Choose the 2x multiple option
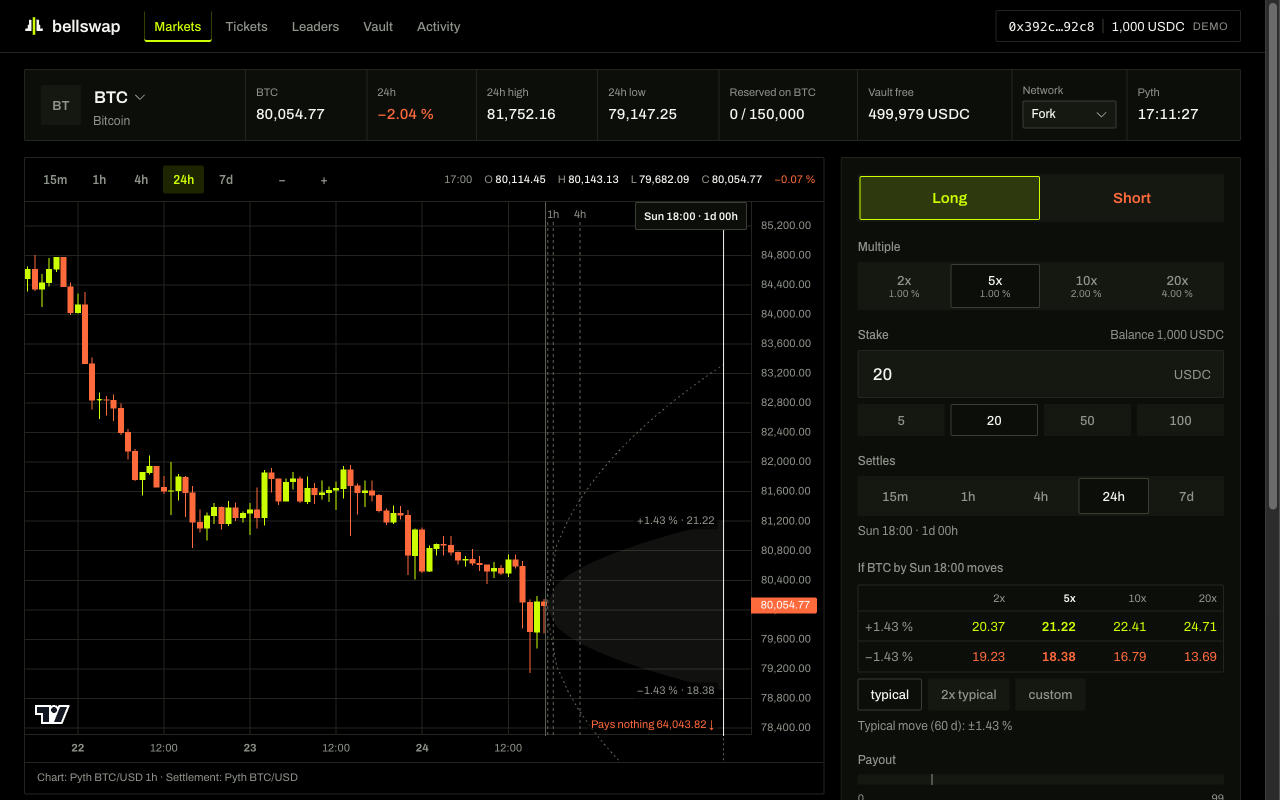The height and width of the screenshot is (800, 1280). (904, 286)
